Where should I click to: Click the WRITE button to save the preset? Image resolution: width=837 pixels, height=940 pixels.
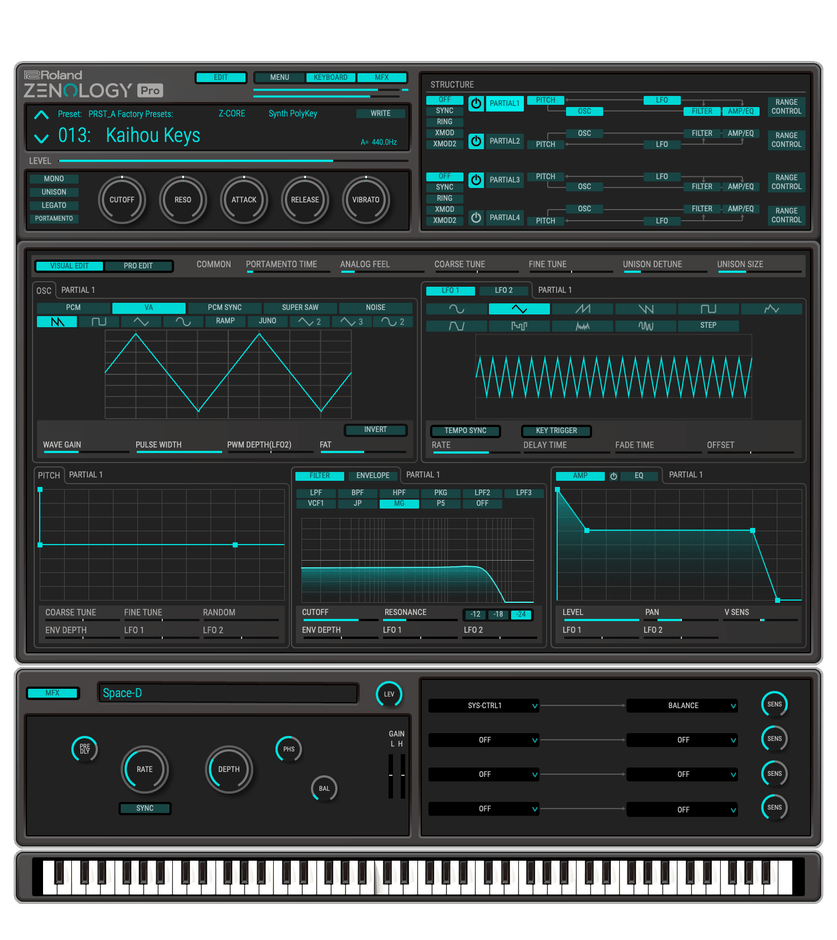tap(381, 114)
